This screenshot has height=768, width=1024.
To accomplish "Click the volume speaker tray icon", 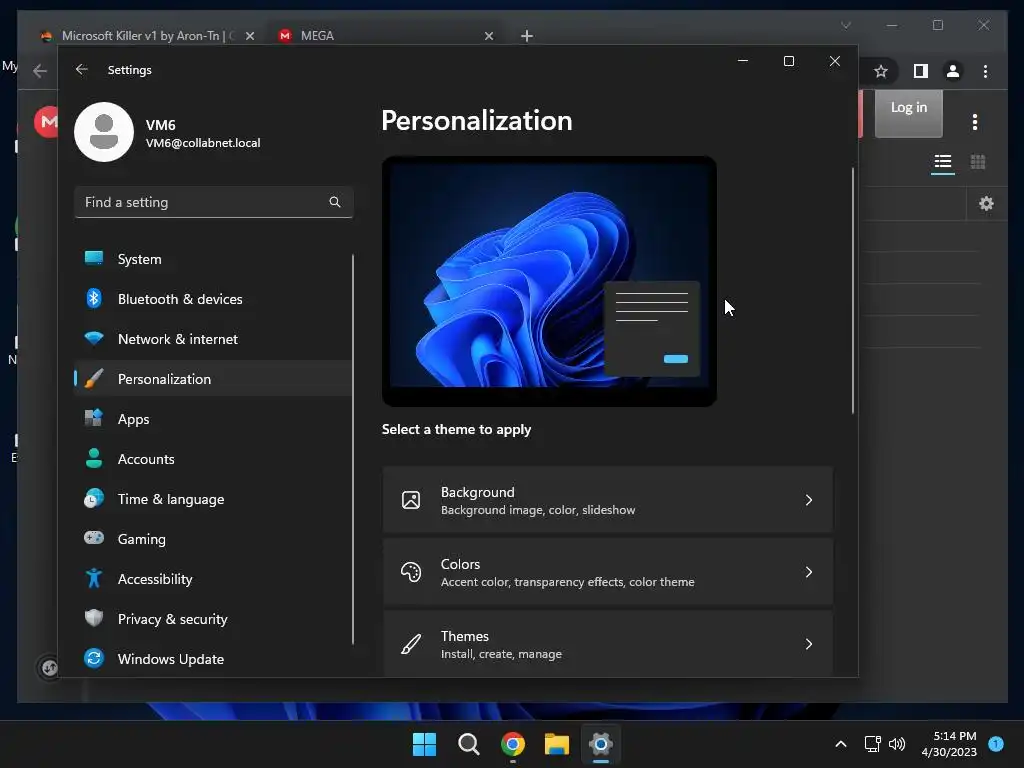I will pyautogui.click(x=897, y=744).
